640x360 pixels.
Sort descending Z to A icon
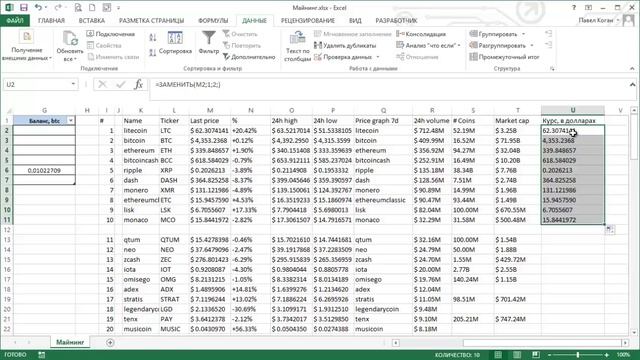[153, 52]
